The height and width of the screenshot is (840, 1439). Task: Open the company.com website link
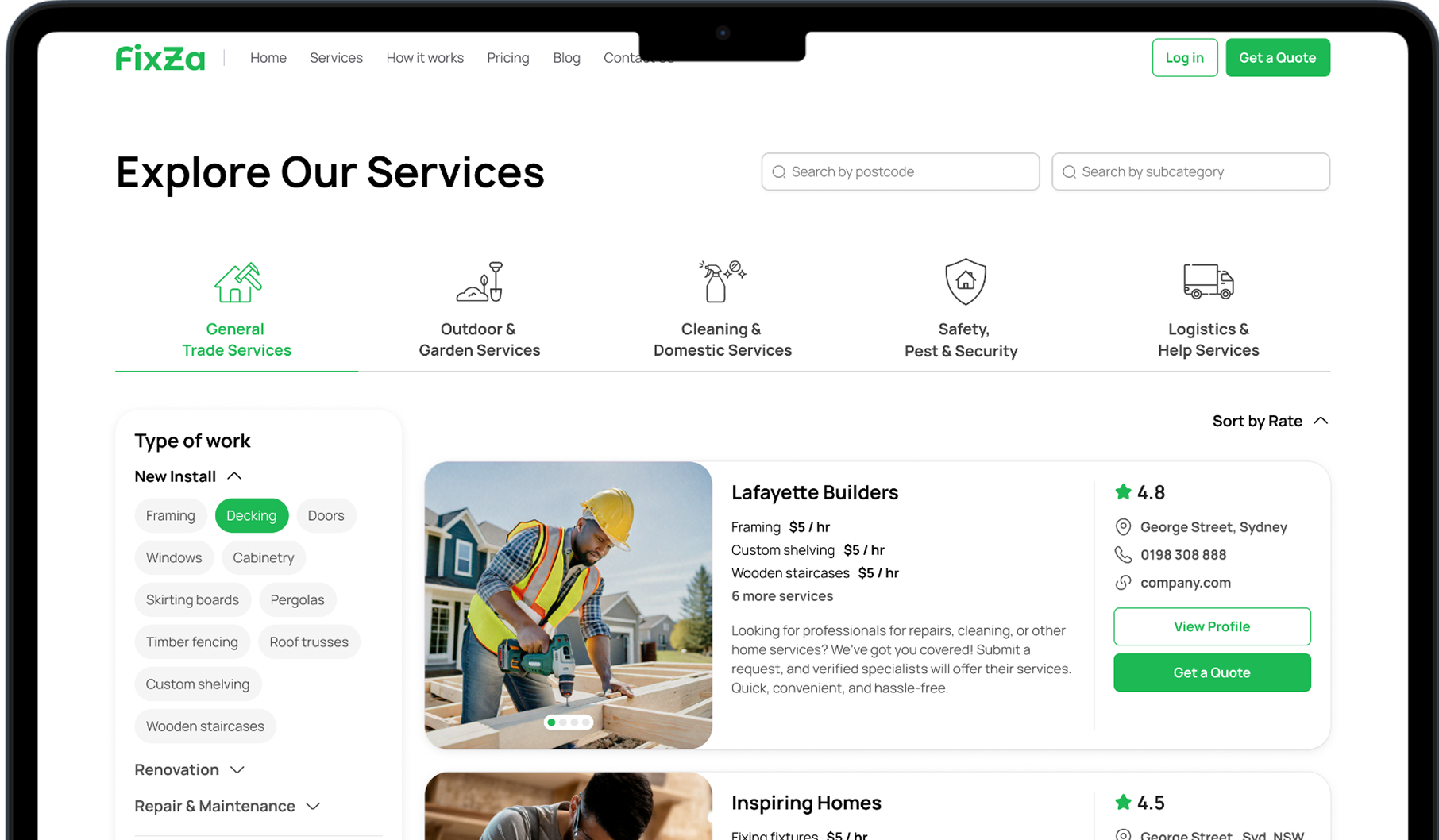[1185, 583]
